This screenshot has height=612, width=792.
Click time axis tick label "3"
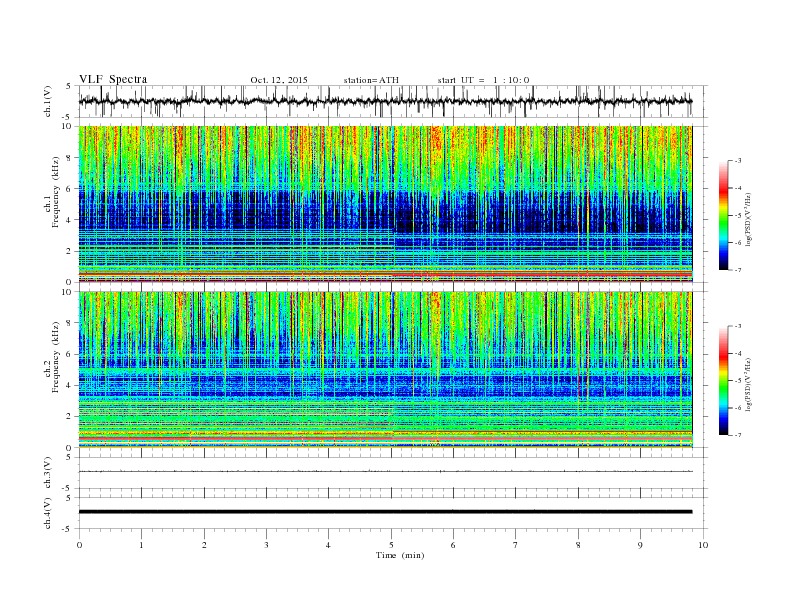coord(266,545)
